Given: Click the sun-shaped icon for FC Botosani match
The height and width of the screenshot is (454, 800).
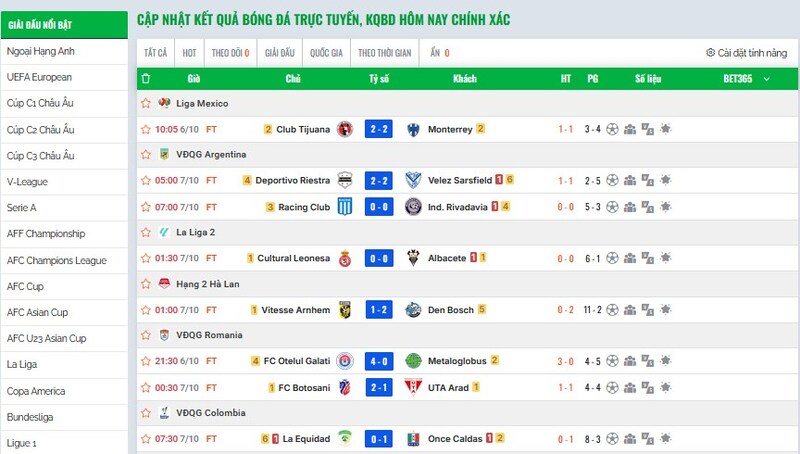Looking at the screenshot, I should point(666,387).
